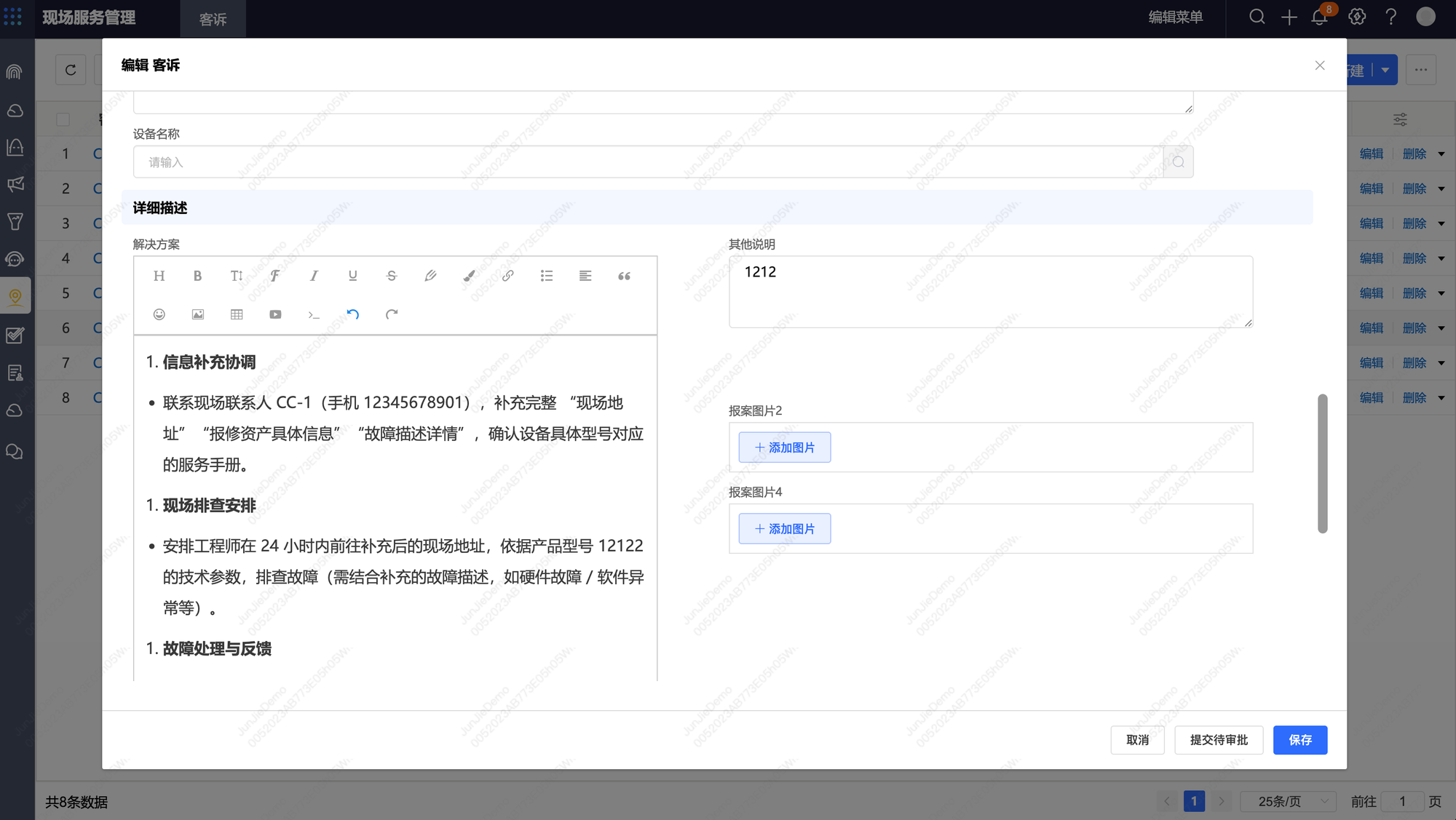Apply strikethrough text formatting
The image size is (1456, 820).
(392, 276)
